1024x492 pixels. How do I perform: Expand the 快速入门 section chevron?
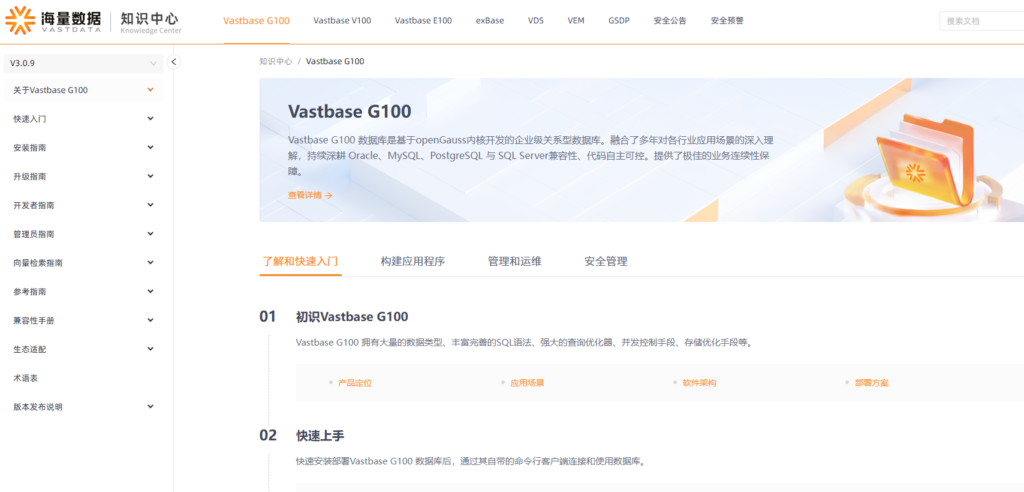coord(151,119)
